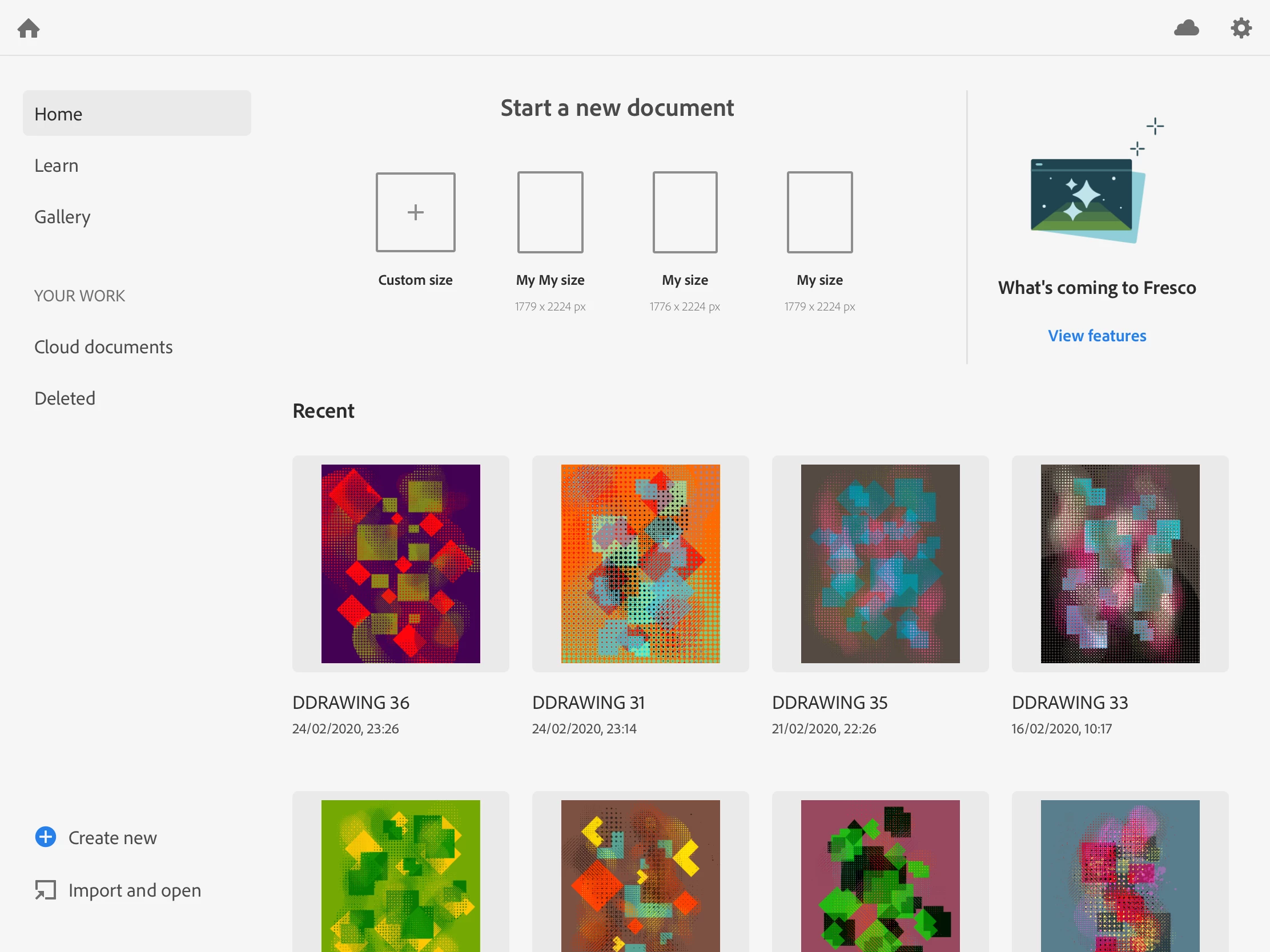1270x952 pixels.
Task: Click the Import and open icon
Action: coord(45,890)
